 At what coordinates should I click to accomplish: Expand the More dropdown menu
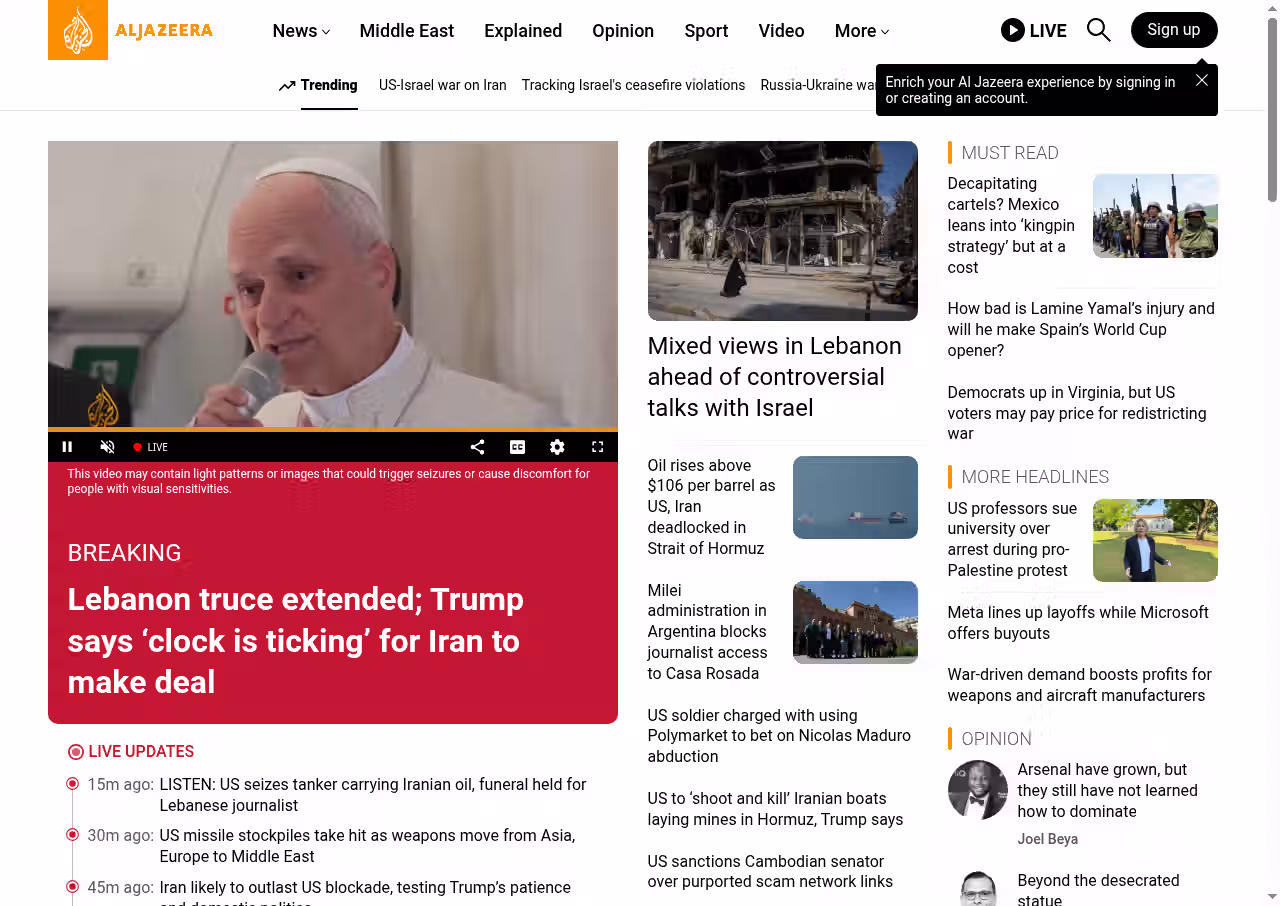[862, 31]
